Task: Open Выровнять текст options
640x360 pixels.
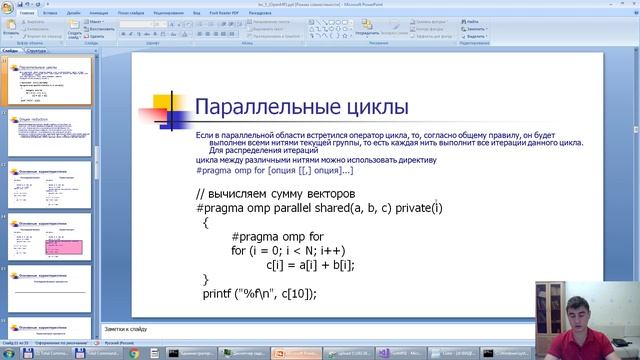Action: [265, 29]
